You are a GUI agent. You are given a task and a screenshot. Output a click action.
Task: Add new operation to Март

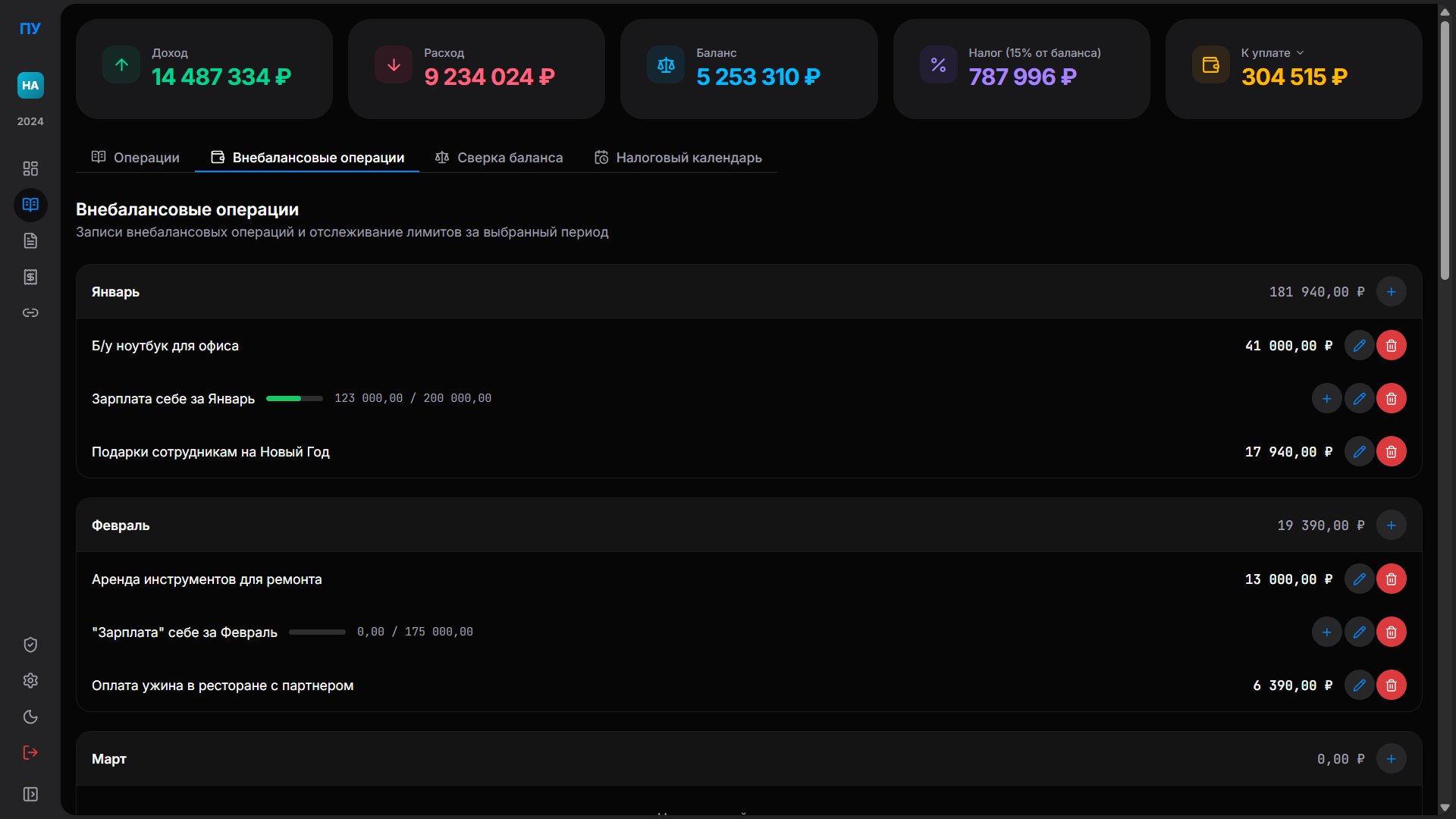pyautogui.click(x=1391, y=759)
